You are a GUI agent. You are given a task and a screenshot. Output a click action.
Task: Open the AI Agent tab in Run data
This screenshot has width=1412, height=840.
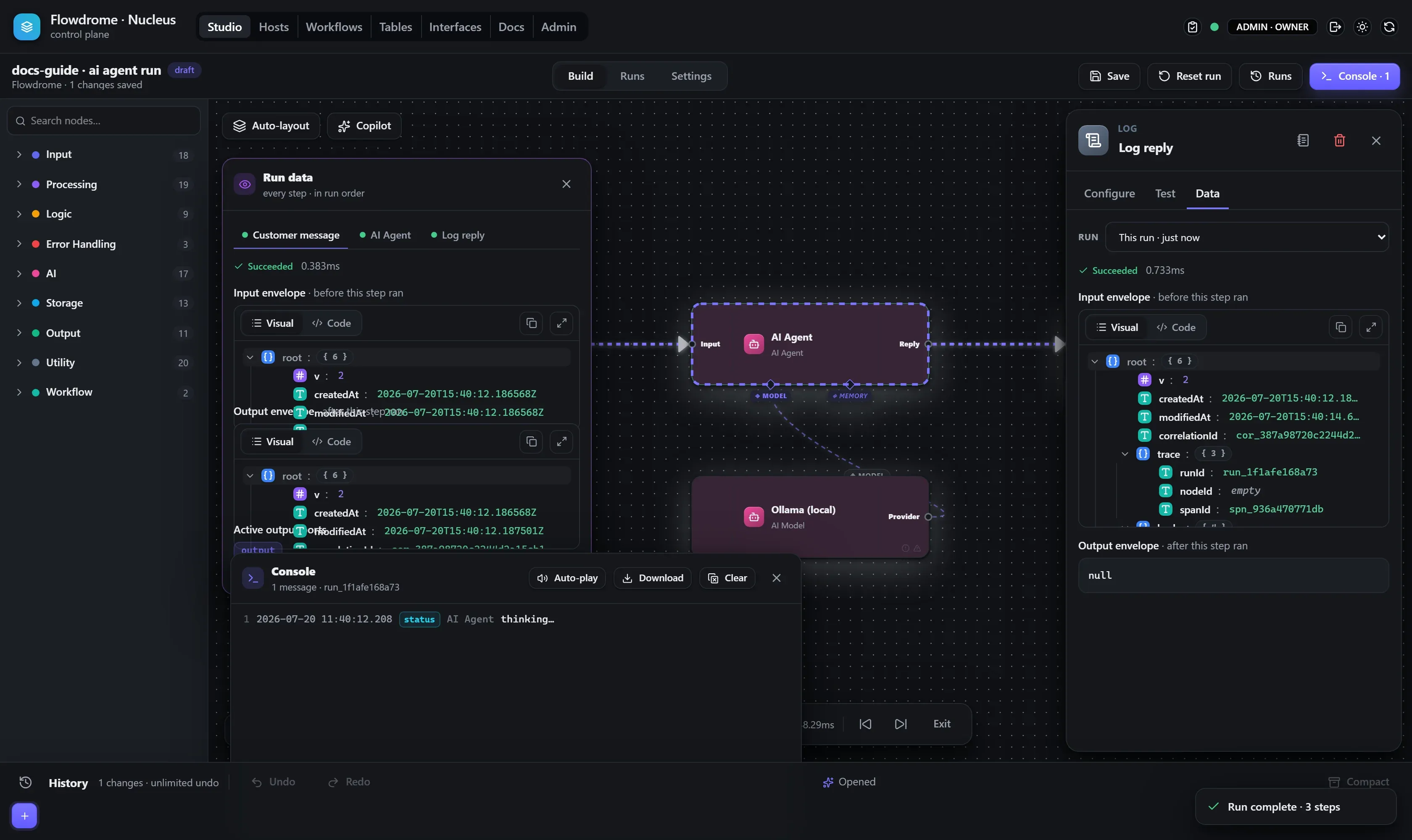(x=385, y=235)
